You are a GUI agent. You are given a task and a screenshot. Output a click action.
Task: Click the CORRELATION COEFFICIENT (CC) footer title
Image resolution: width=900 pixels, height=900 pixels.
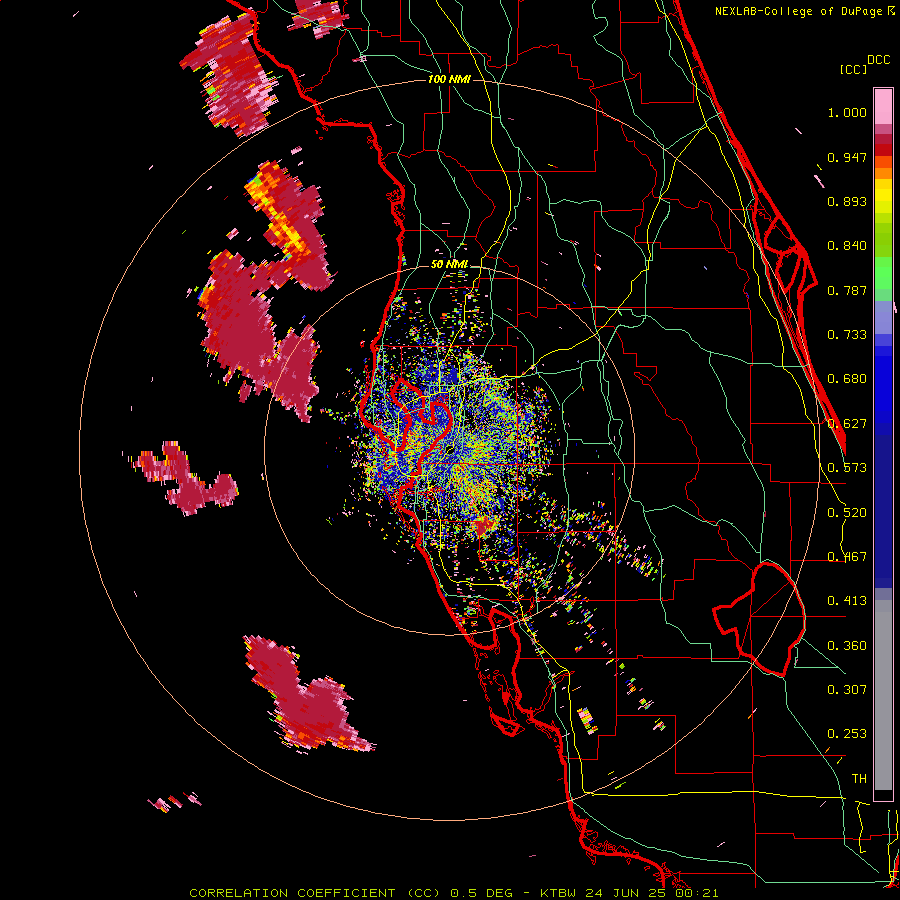point(315,893)
